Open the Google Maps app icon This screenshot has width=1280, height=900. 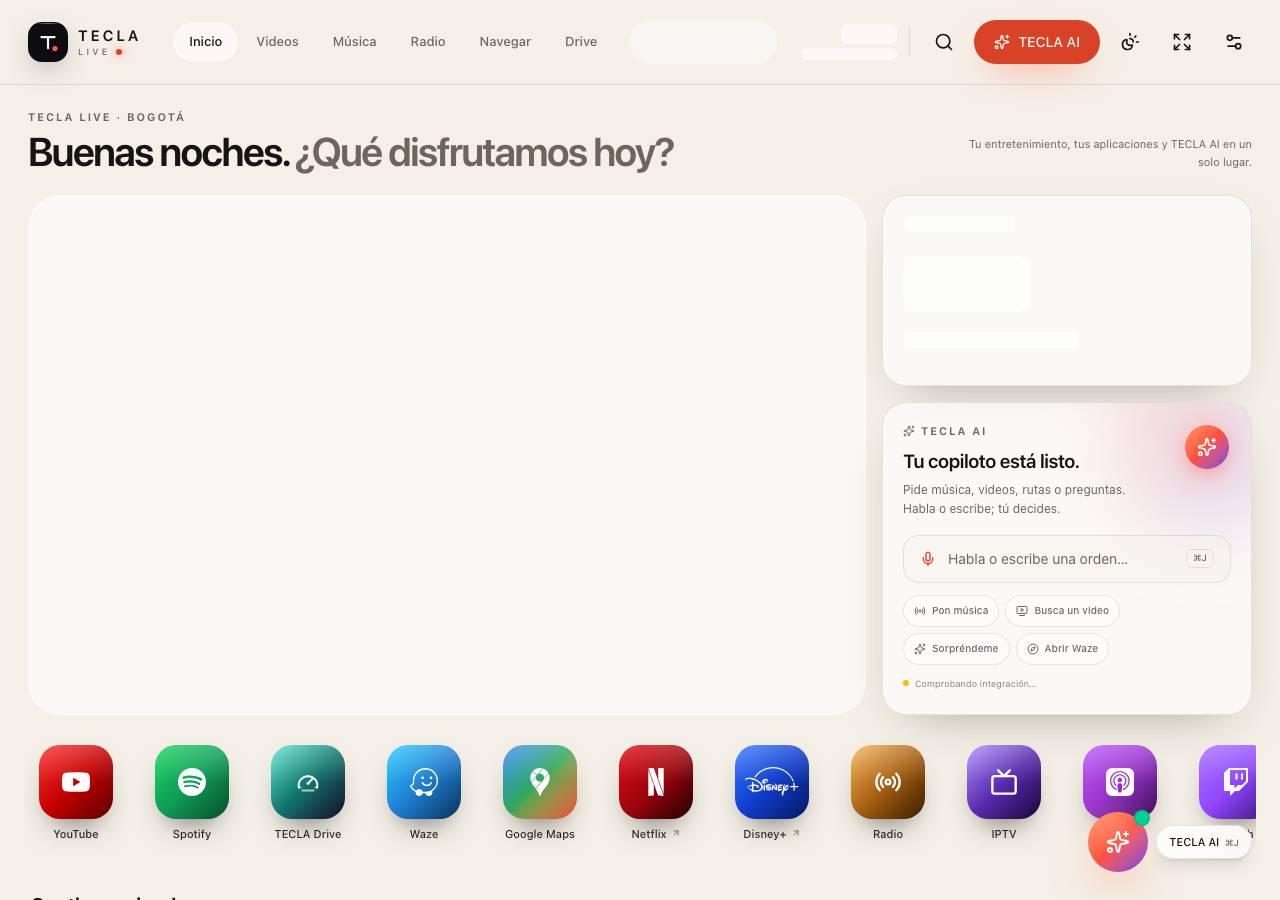(540, 782)
